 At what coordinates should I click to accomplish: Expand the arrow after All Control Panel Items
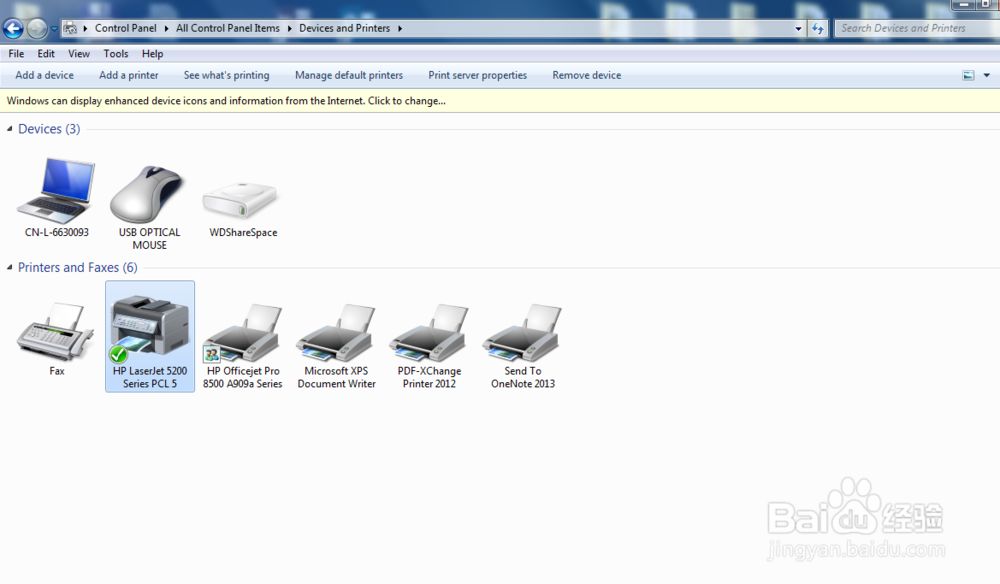(290, 29)
